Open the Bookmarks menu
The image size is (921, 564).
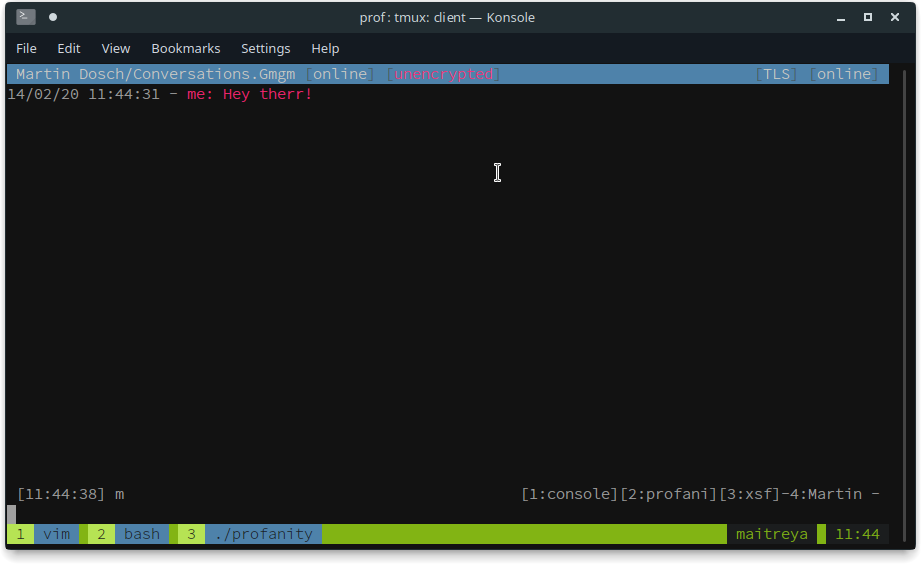(x=186, y=48)
